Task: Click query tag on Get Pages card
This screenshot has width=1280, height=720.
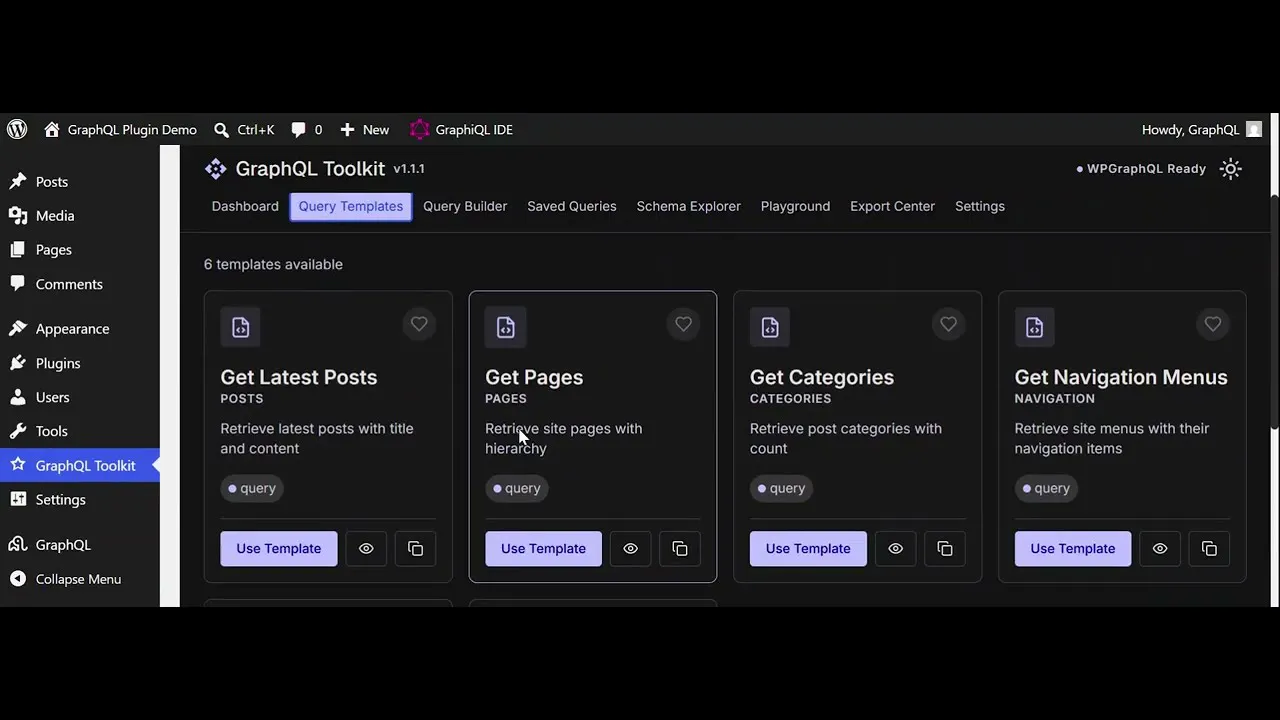Action: point(518,488)
